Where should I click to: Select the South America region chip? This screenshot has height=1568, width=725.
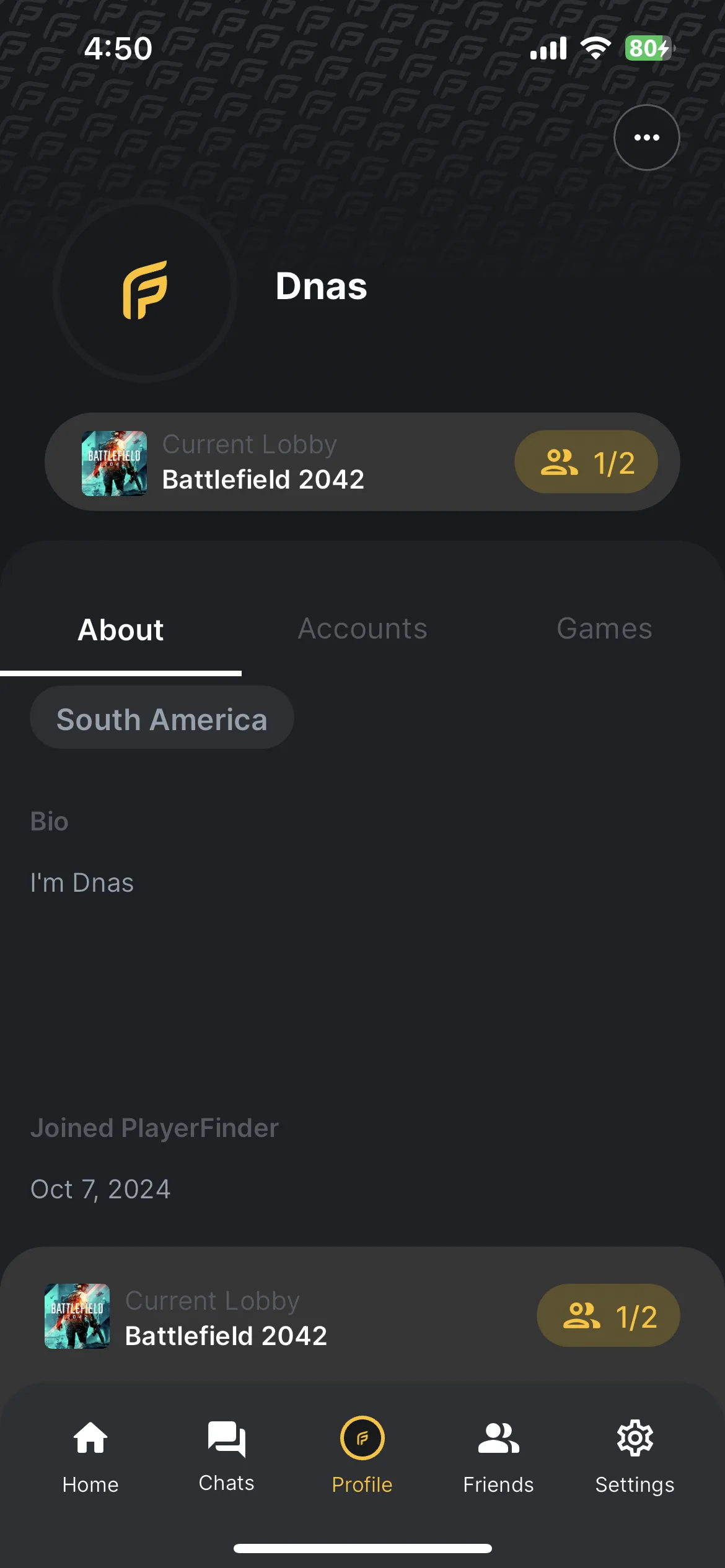162,718
